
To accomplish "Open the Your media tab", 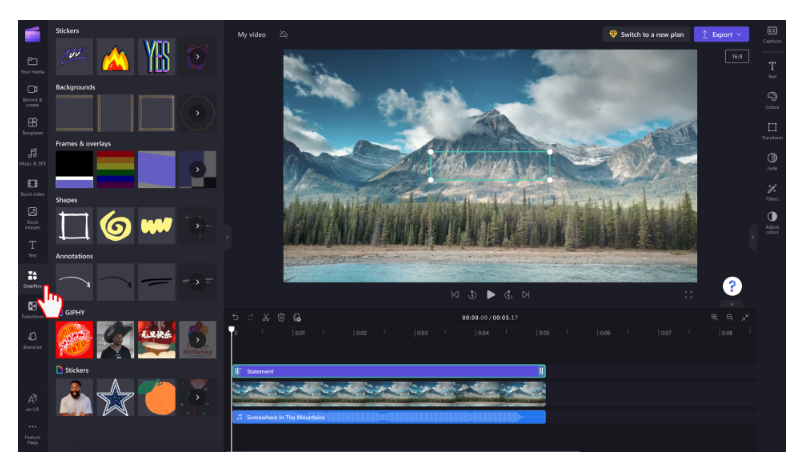I will click(x=32, y=65).
